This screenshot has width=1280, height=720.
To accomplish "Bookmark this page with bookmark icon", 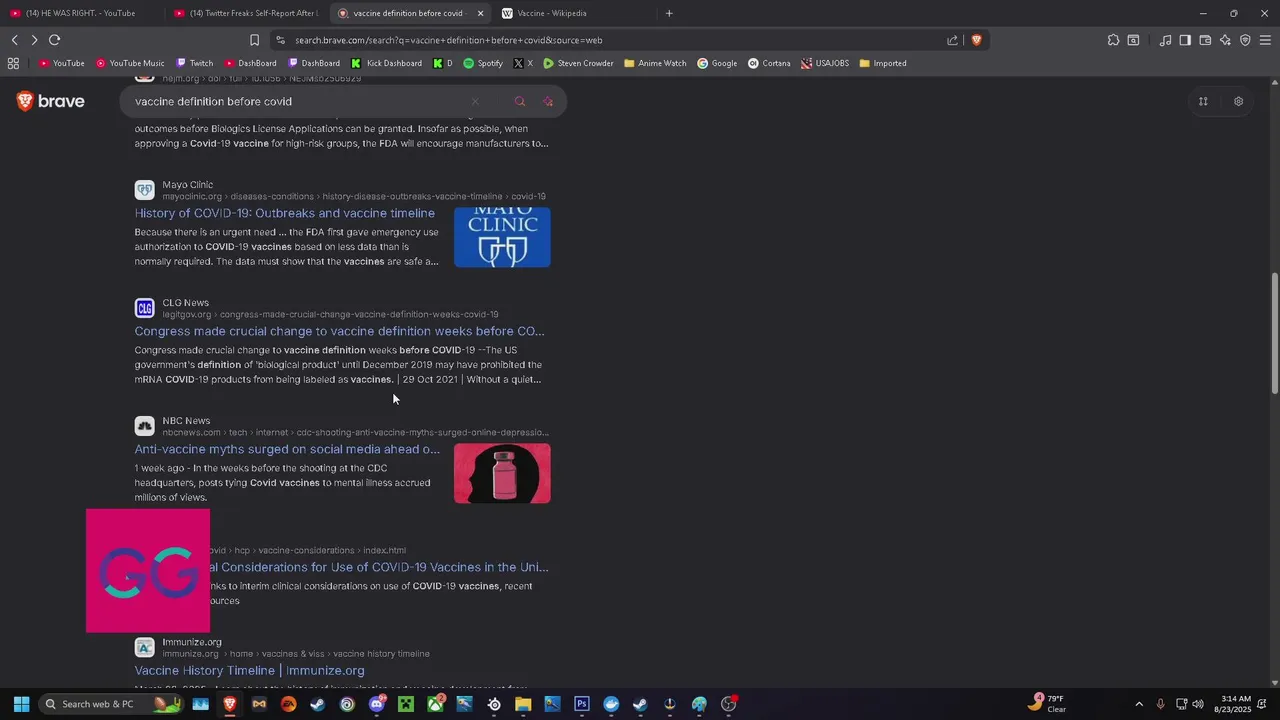I will (254, 40).
